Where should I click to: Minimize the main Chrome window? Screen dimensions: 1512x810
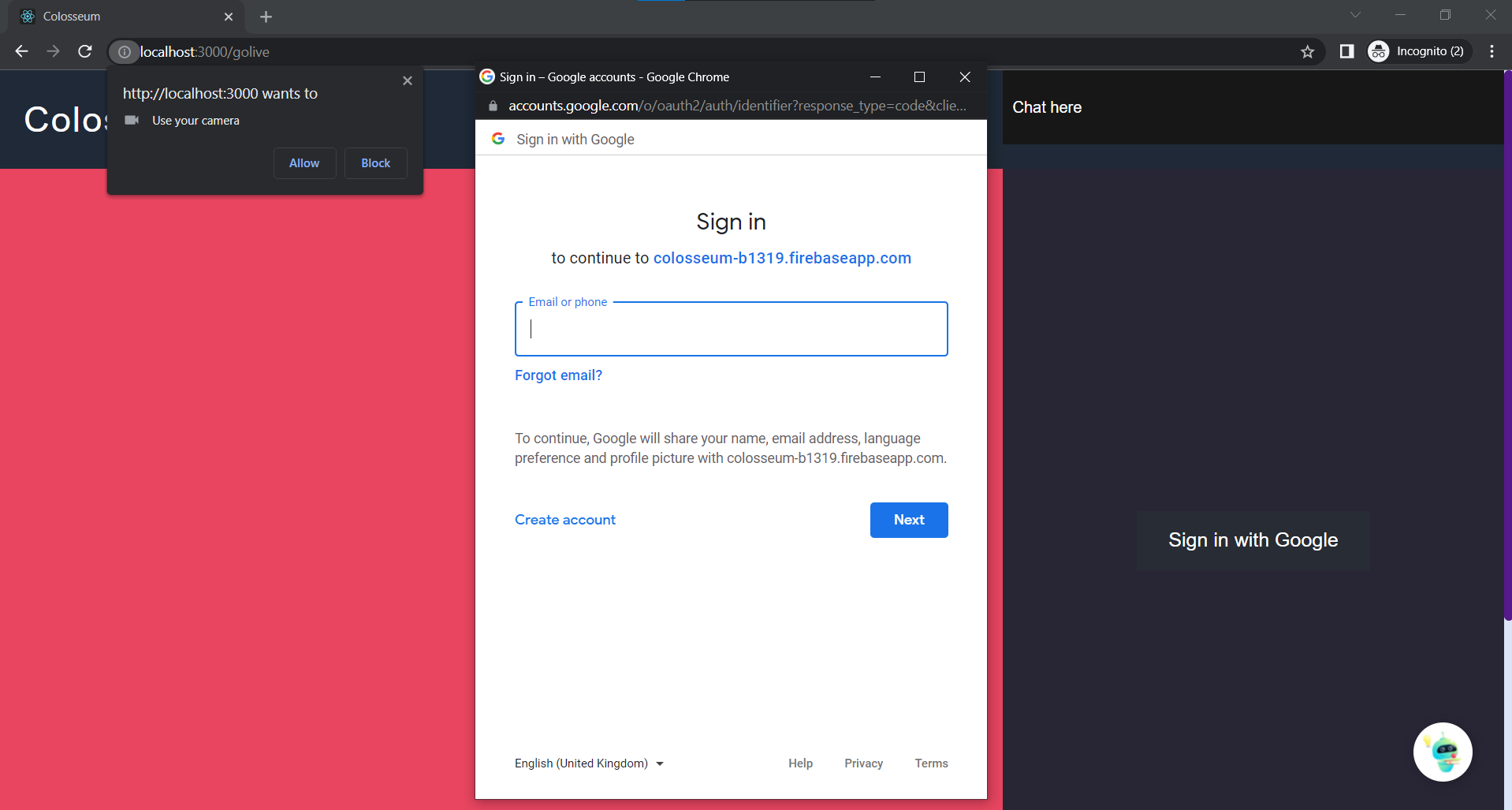(x=1400, y=15)
